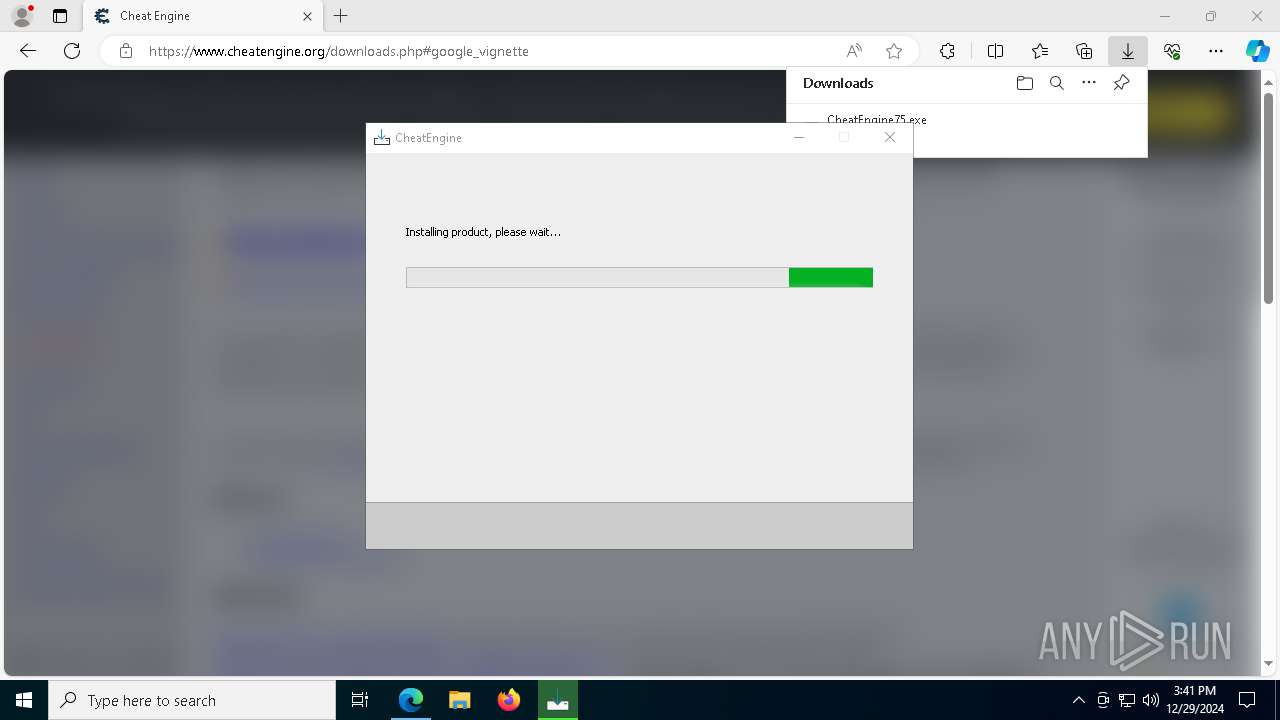Open the network tray icon

click(1127, 700)
